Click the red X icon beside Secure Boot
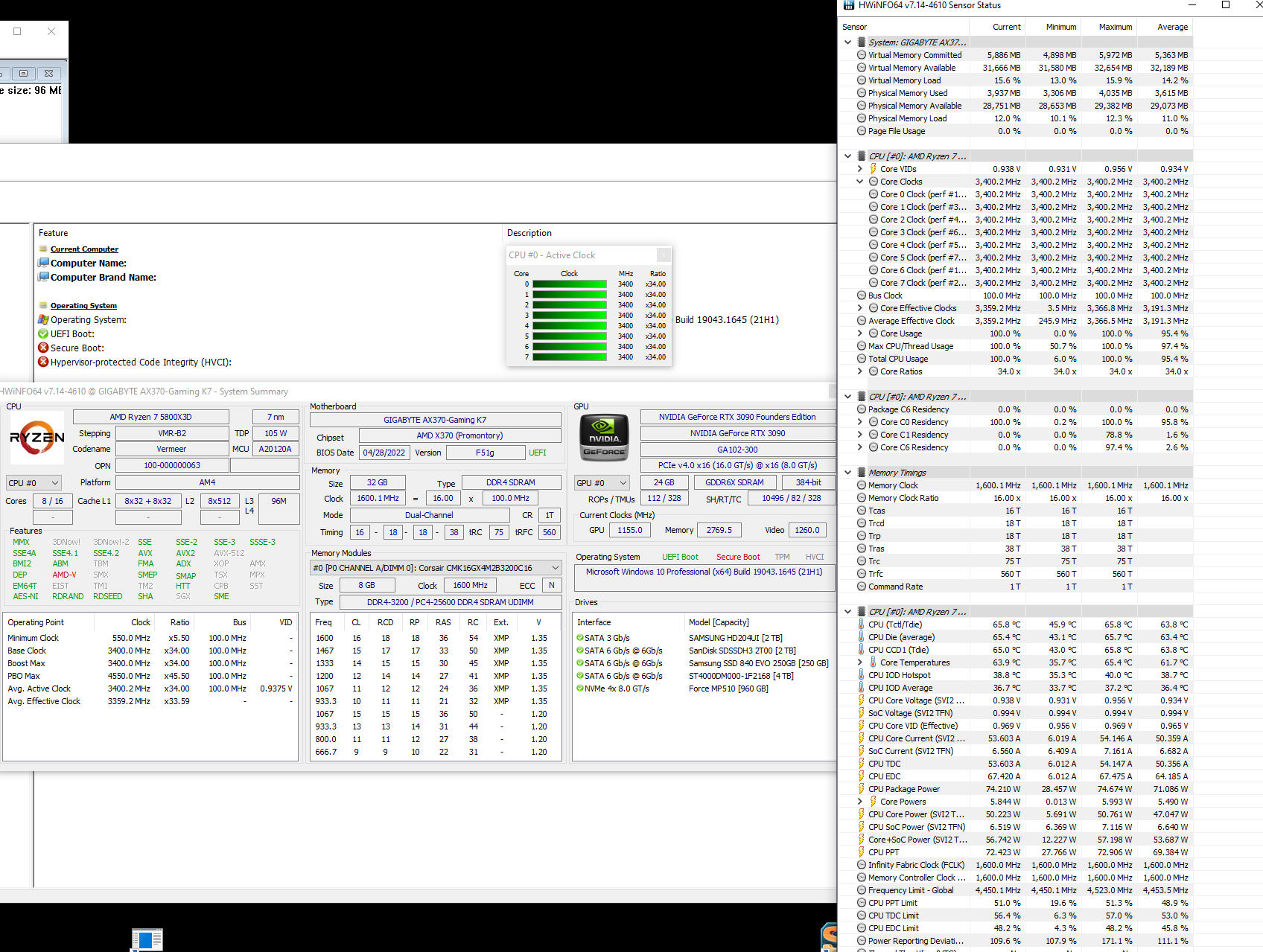Screen dimensions: 1263x952 43,348
